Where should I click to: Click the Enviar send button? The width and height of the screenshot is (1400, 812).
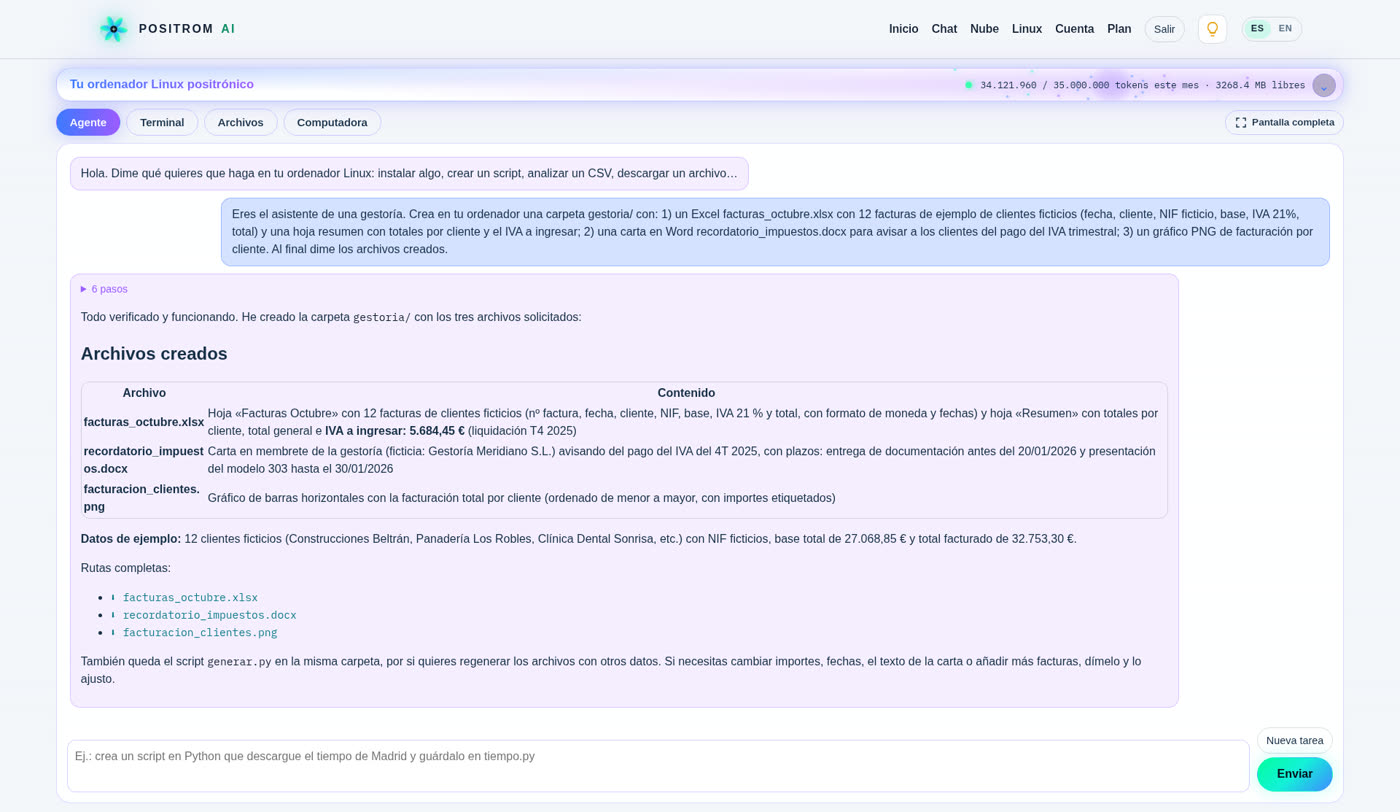[1294, 774]
